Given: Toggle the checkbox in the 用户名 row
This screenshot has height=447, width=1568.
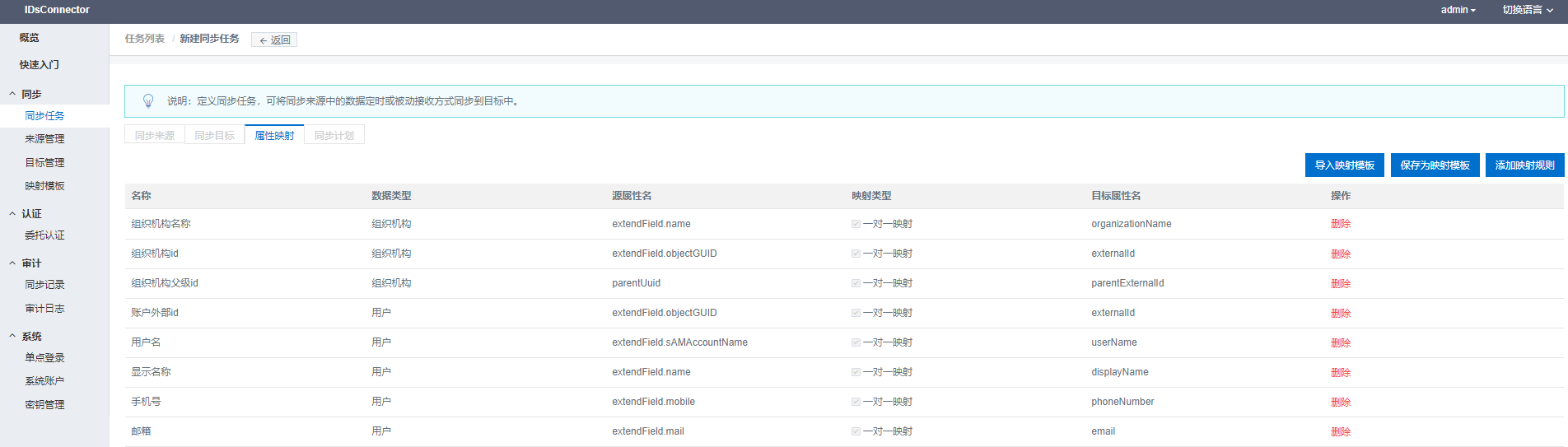Looking at the screenshot, I should (856, 342).
